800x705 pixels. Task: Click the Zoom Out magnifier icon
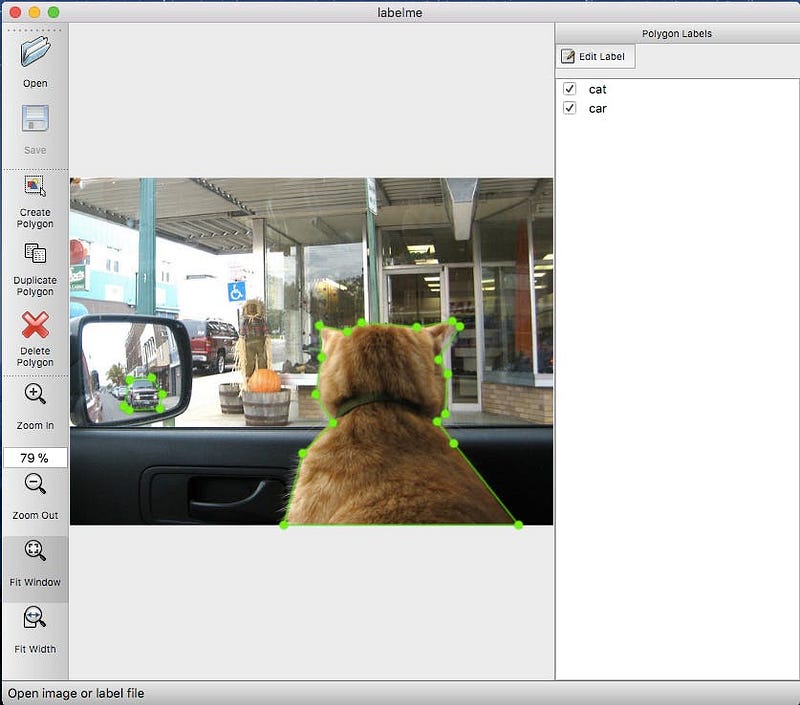35,484
